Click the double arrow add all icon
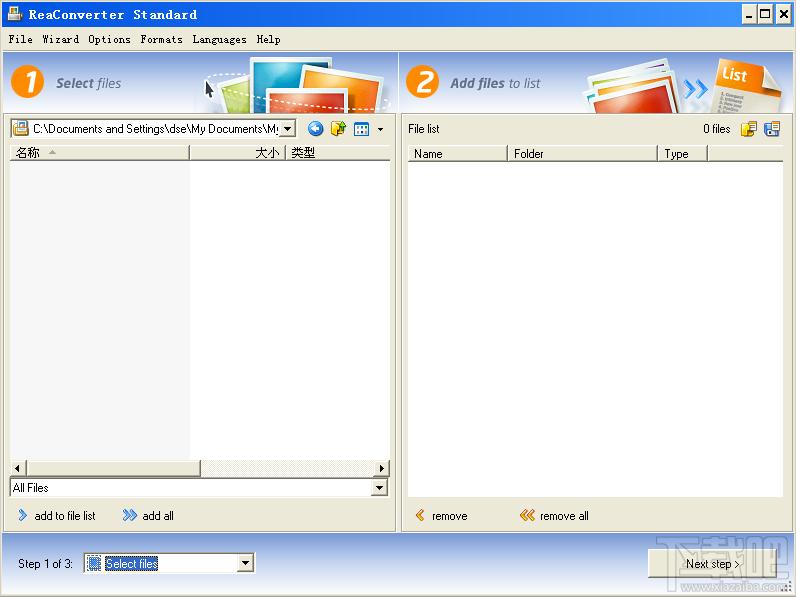The image size is (796, 597). coord(130,515)
